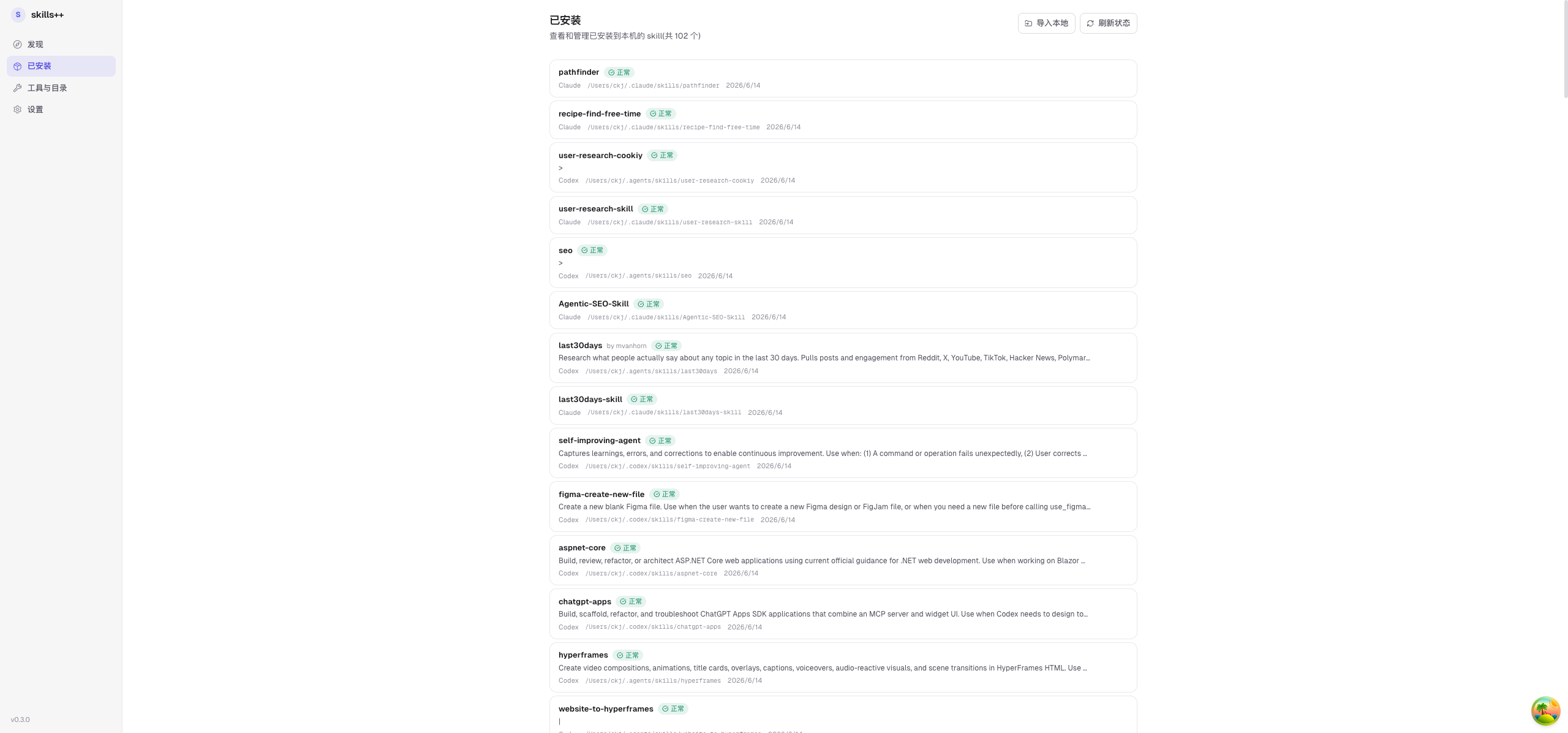Select the self-improving-agent skill entry

pos(843,453)
